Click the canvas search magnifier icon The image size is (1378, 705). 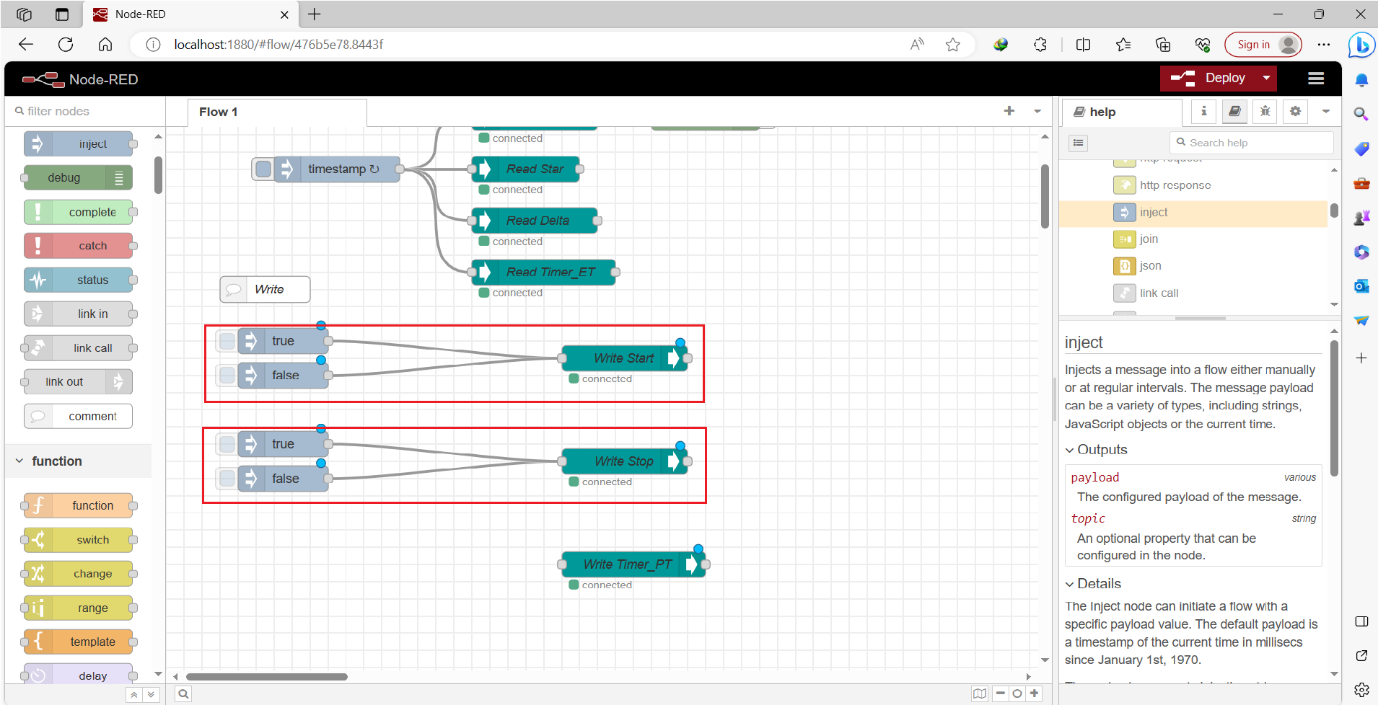pos(182,693)
